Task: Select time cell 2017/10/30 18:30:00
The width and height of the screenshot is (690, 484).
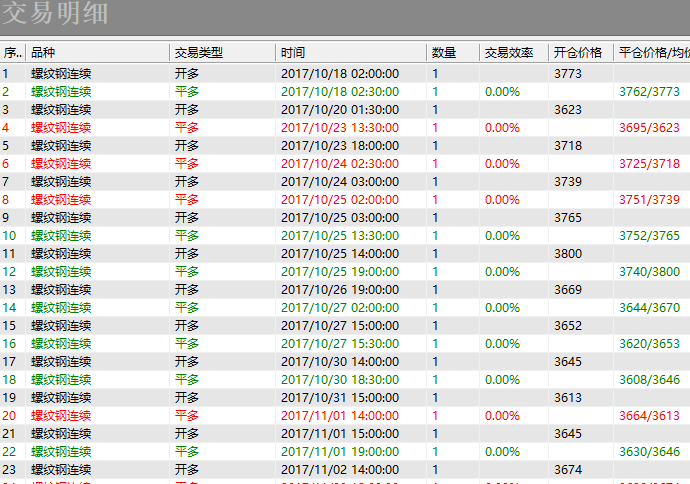Action: [340, 380]
